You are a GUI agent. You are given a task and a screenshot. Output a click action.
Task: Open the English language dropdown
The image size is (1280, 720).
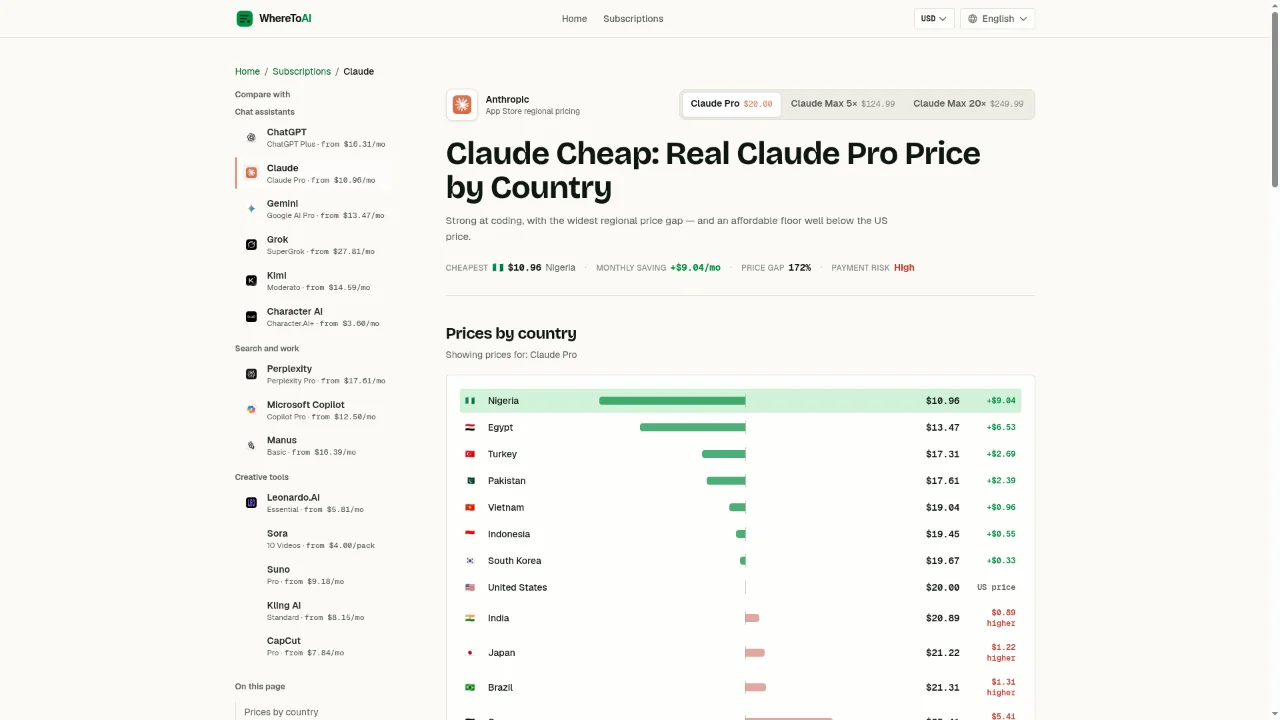(x=997, y=19)
